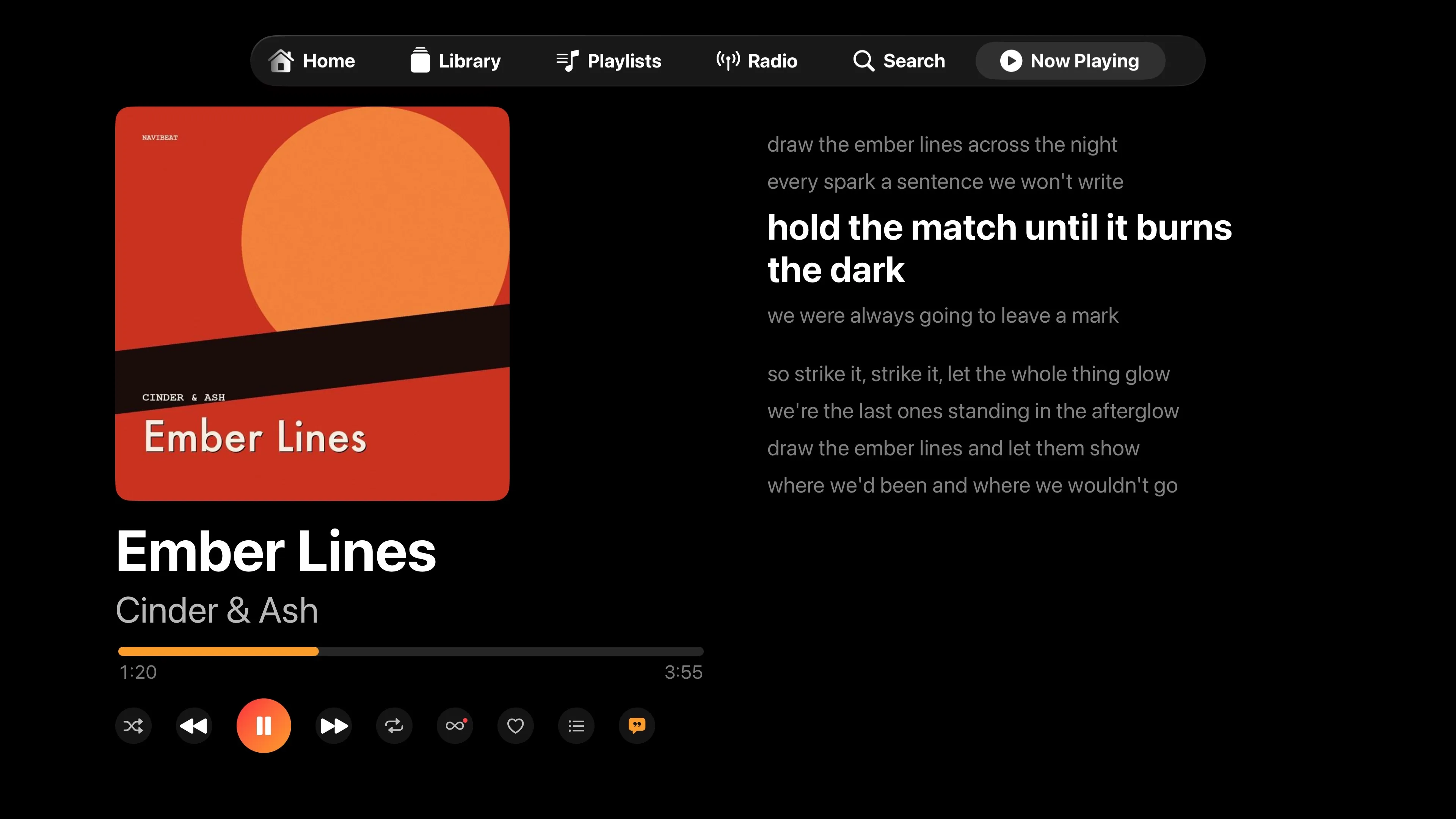
Task: Seek within the orange playback progress bar
Action: click(x=411, y=651)
